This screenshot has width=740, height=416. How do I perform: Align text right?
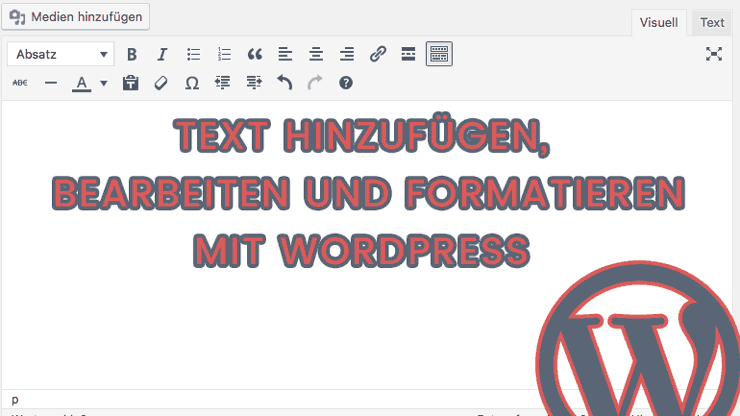point(347,54)
